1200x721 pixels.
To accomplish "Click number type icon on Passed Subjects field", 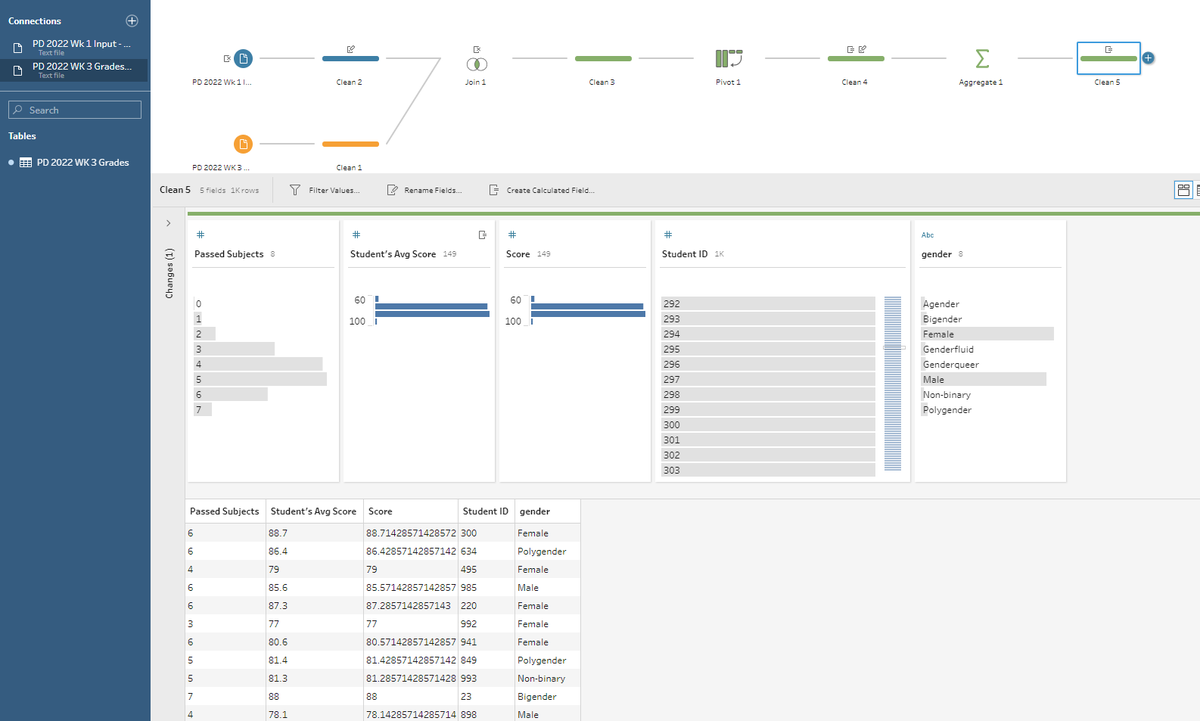I will pyautogui.click(x=199, y=234).
